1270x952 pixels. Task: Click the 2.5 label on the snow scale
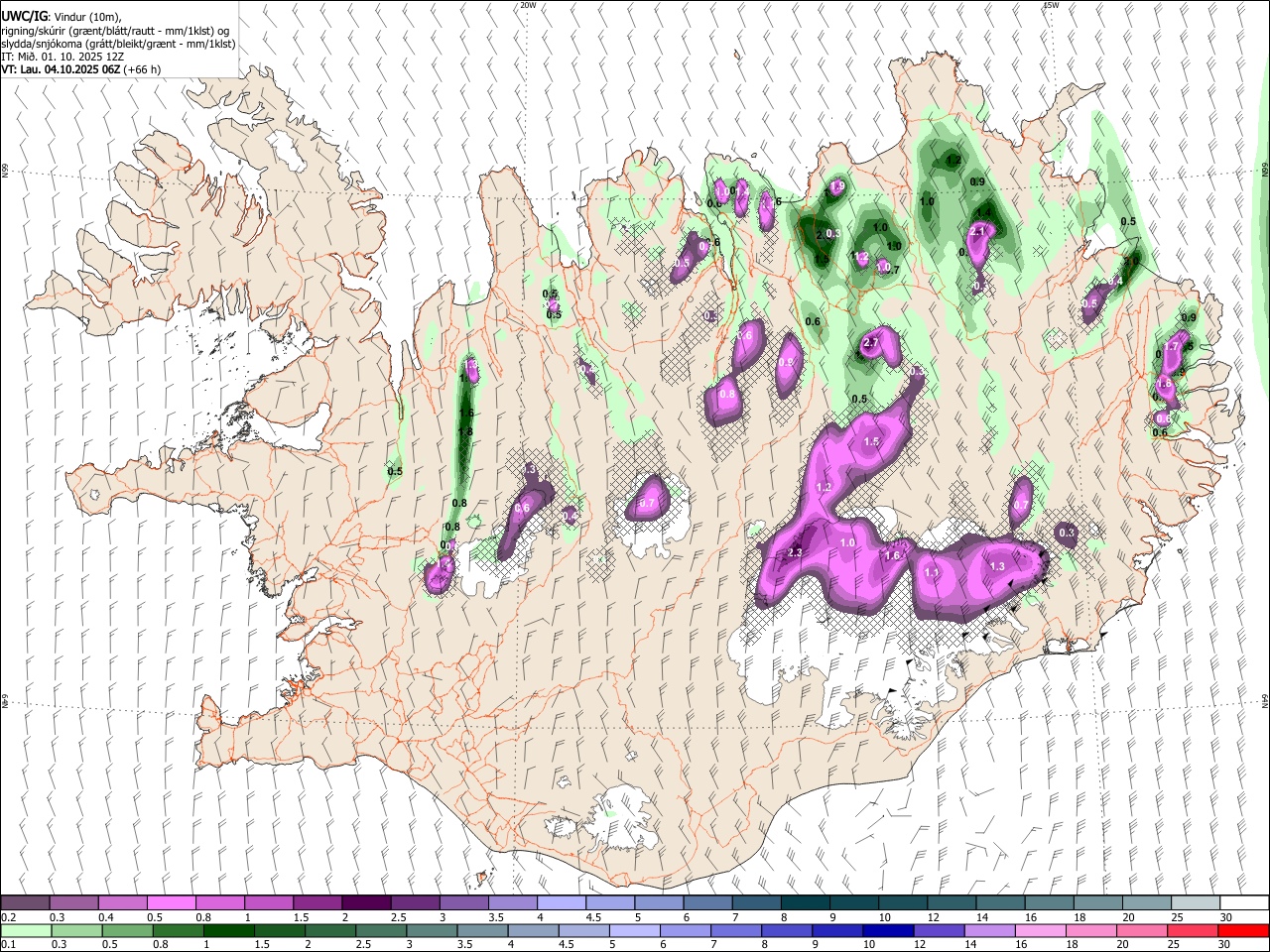click(x=398, y=917)
